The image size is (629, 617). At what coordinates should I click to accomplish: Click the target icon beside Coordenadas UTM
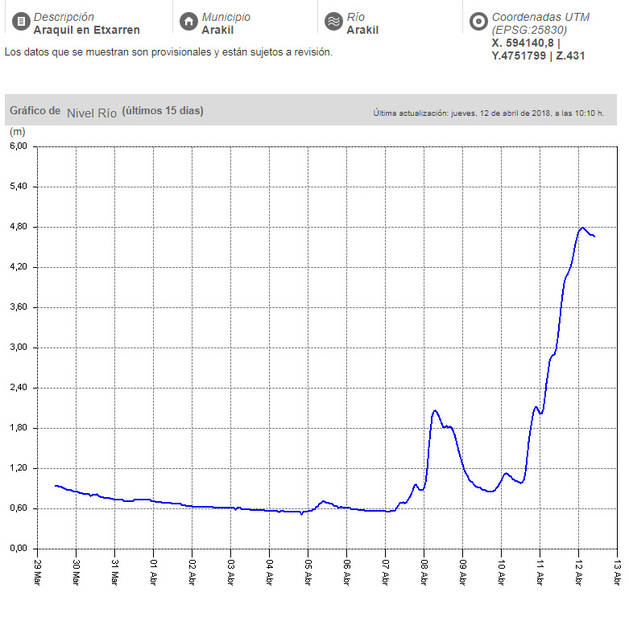point(478,21)
